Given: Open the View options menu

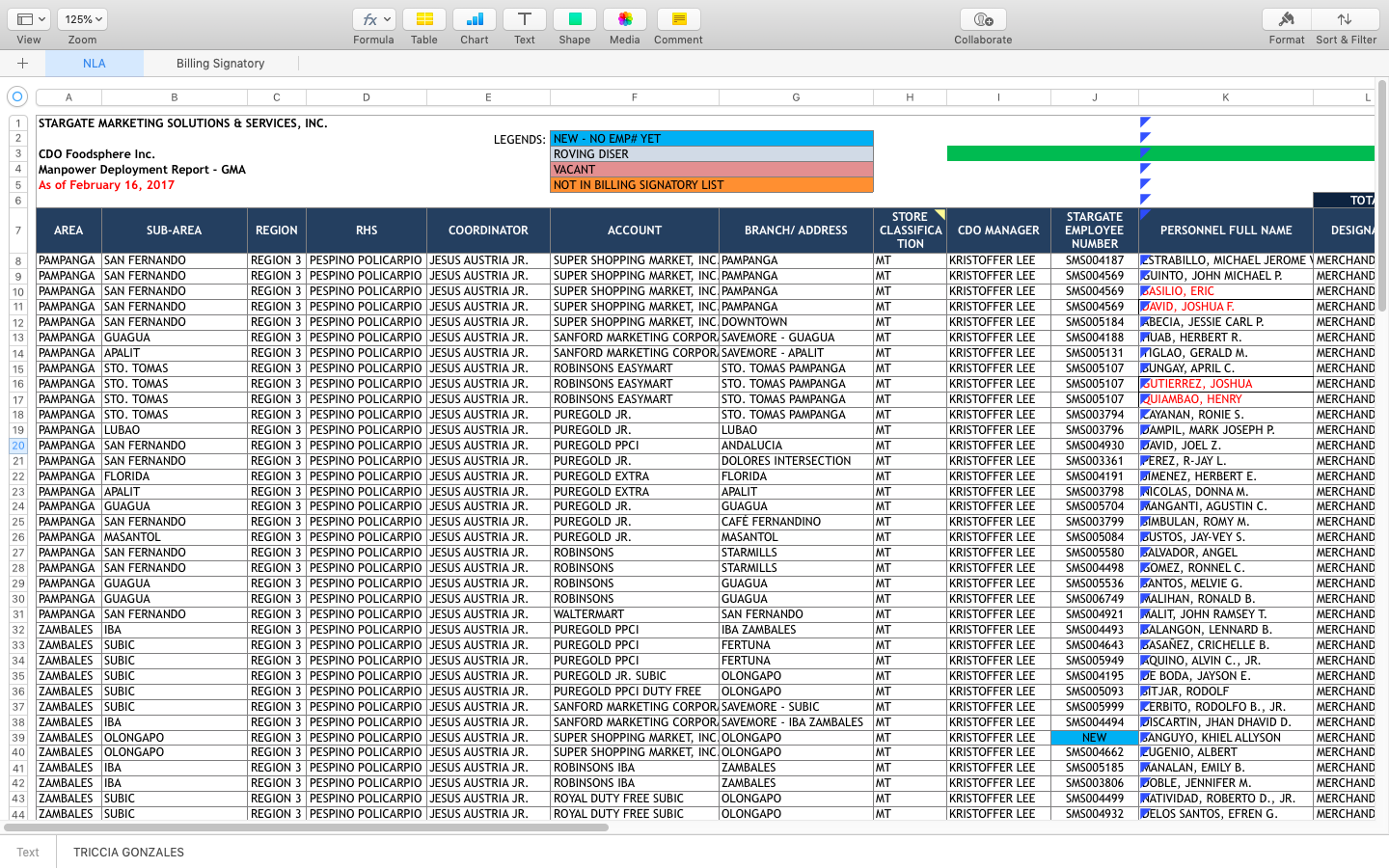Looking at the screenshot, I should (28, 19).
